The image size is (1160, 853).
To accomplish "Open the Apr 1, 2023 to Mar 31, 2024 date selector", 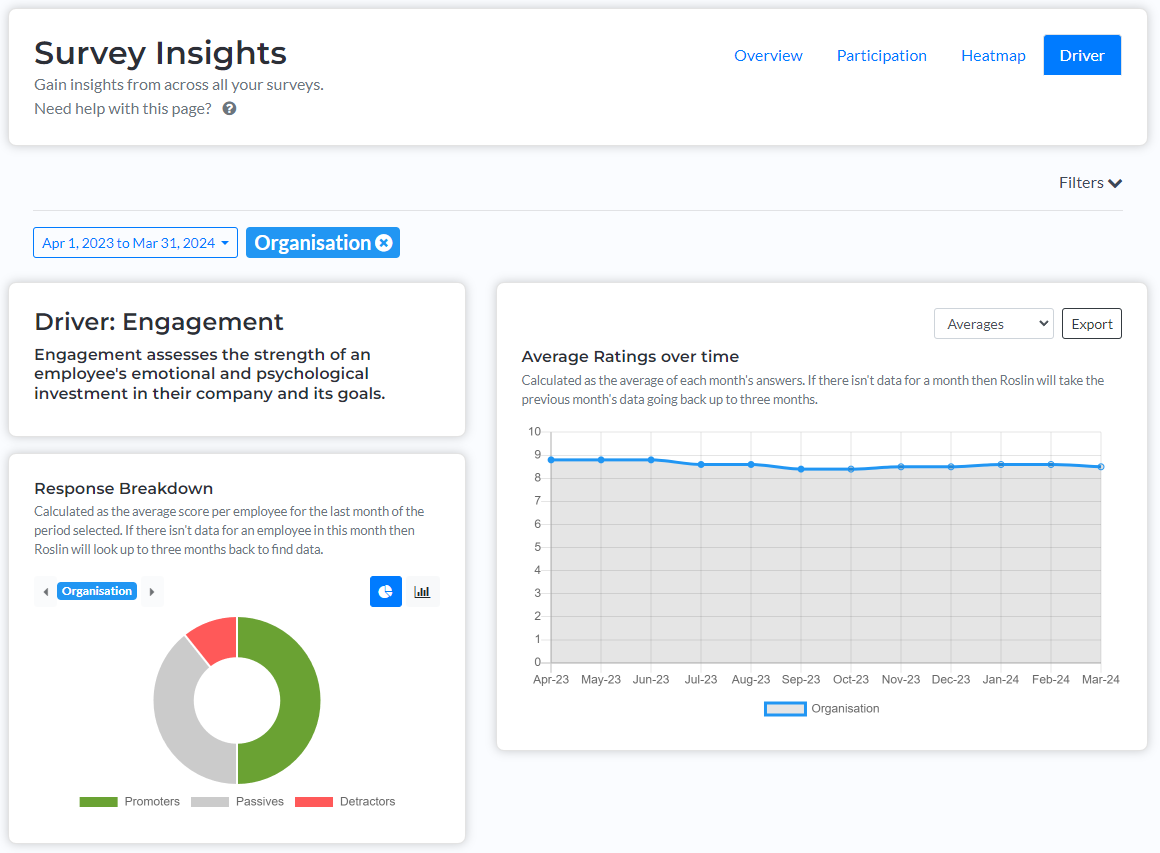I will coord(135,242).
